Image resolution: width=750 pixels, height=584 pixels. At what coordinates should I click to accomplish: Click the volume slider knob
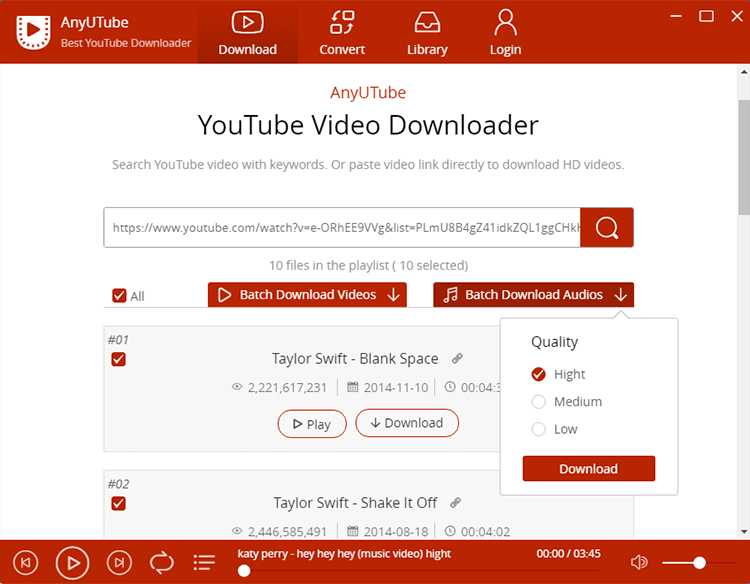pyautogui.click(x=699, y=563)
